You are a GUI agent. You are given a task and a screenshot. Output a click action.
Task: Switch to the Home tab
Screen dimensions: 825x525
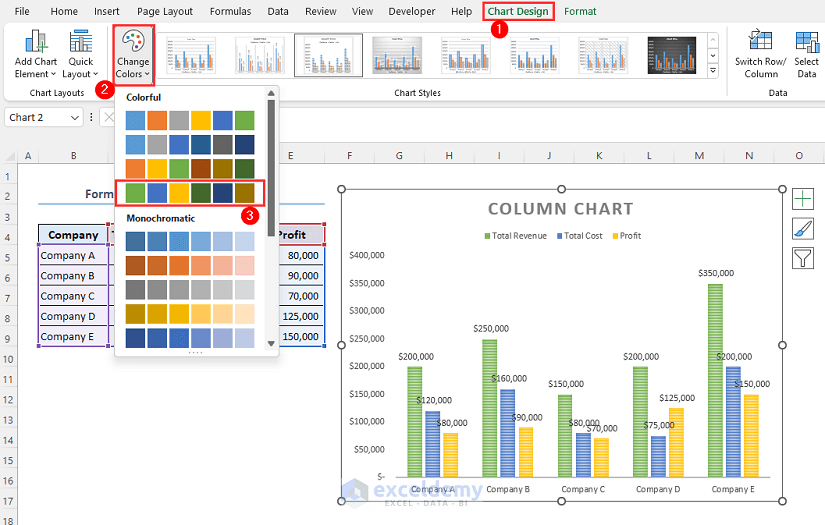pyautogui.click(x=64, y=11)
